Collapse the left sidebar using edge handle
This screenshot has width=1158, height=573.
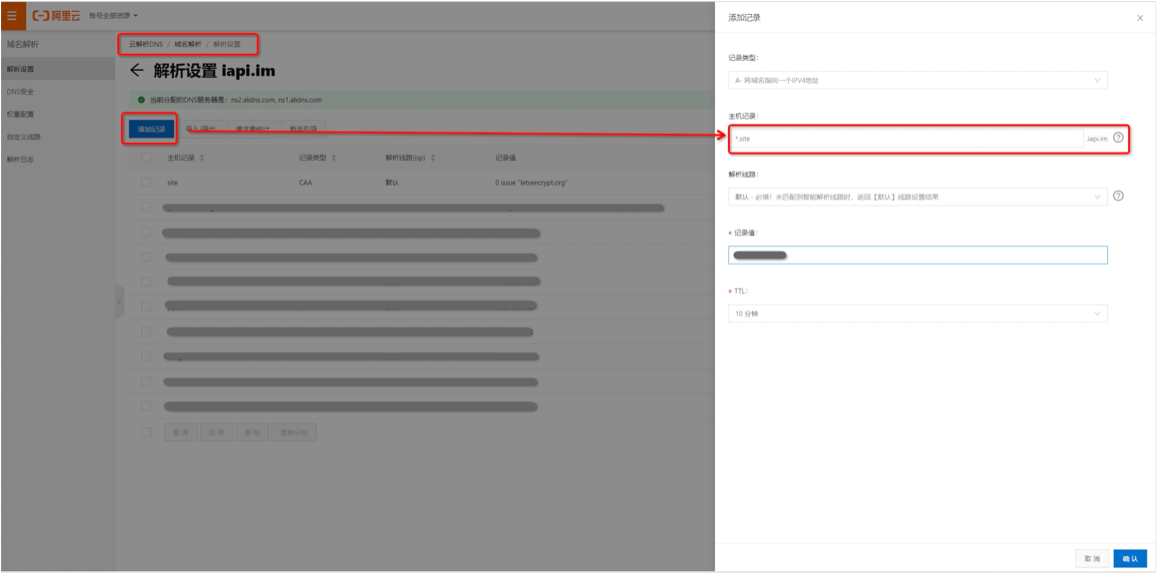pyautogui.click(x=119, y=300)
